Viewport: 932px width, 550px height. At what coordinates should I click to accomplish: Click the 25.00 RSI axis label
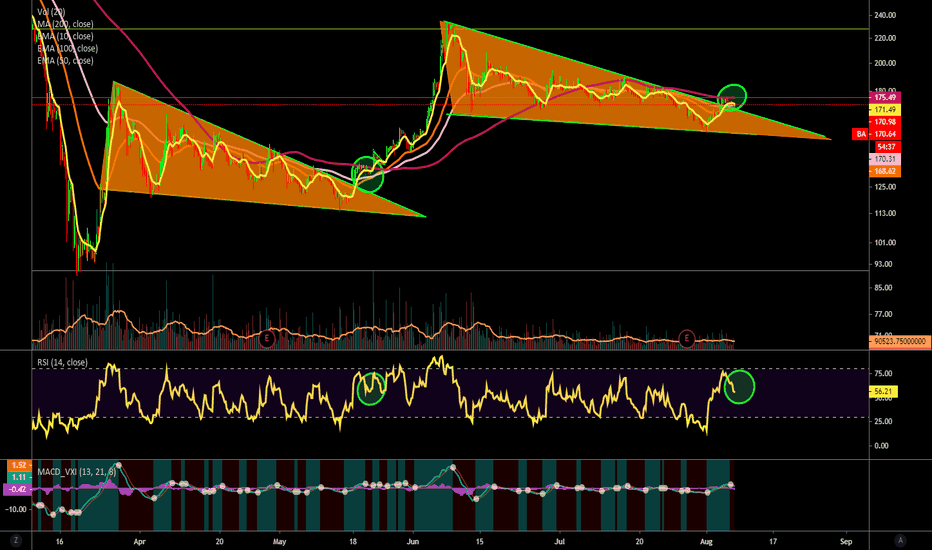tap(884, 421)
